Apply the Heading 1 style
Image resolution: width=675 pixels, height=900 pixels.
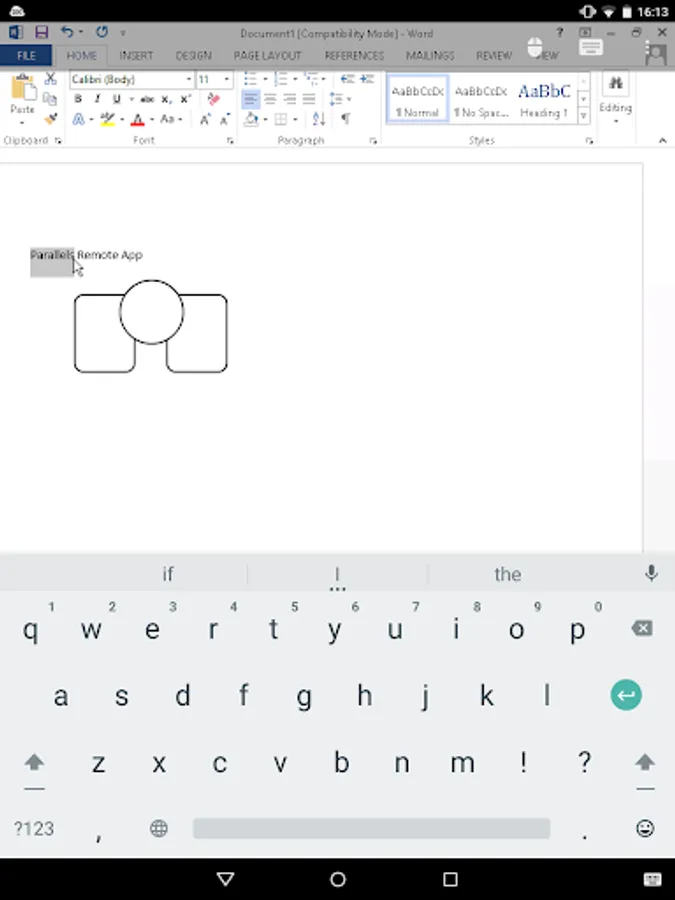coord(544,99)
